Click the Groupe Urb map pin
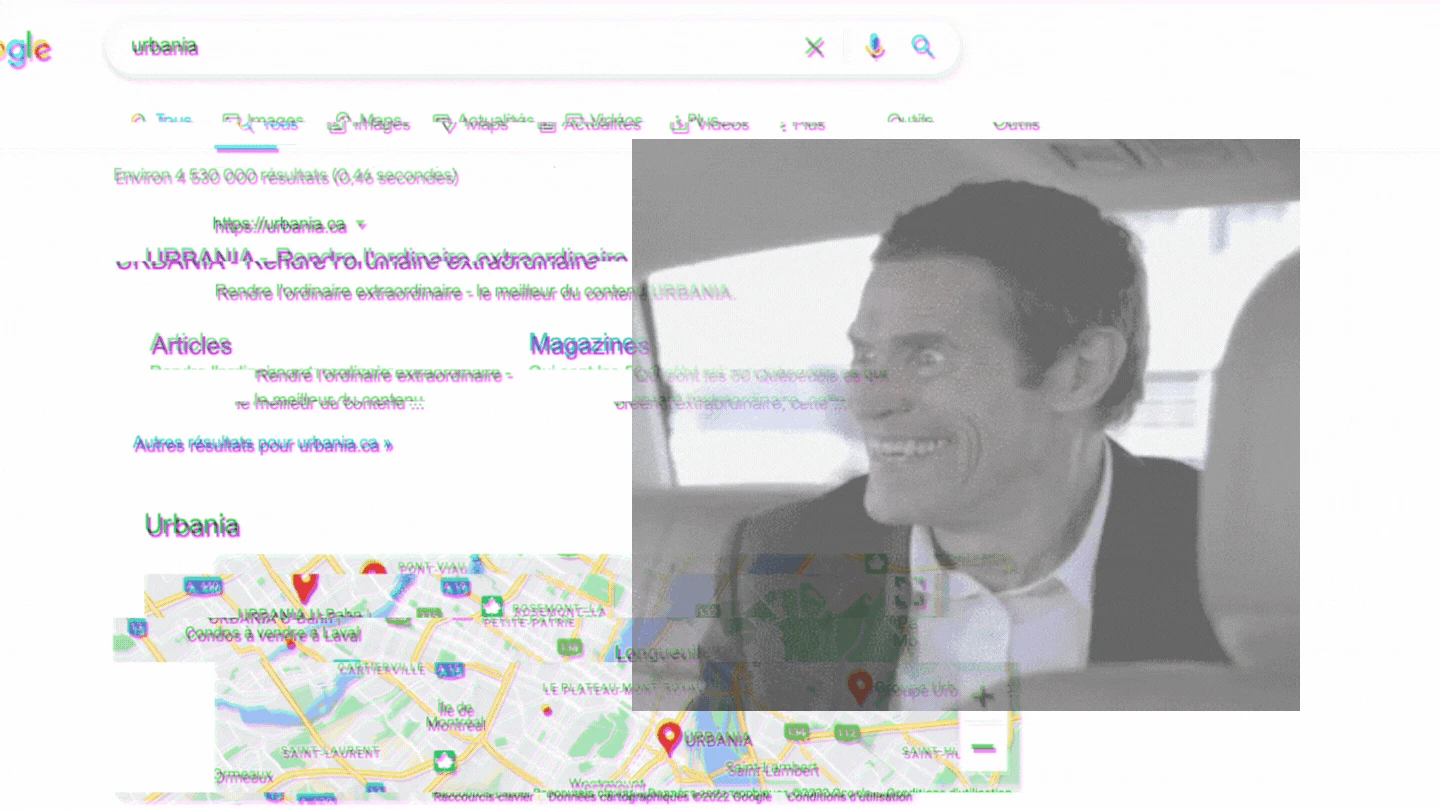Screen dimensions: 1440x810 859,688
